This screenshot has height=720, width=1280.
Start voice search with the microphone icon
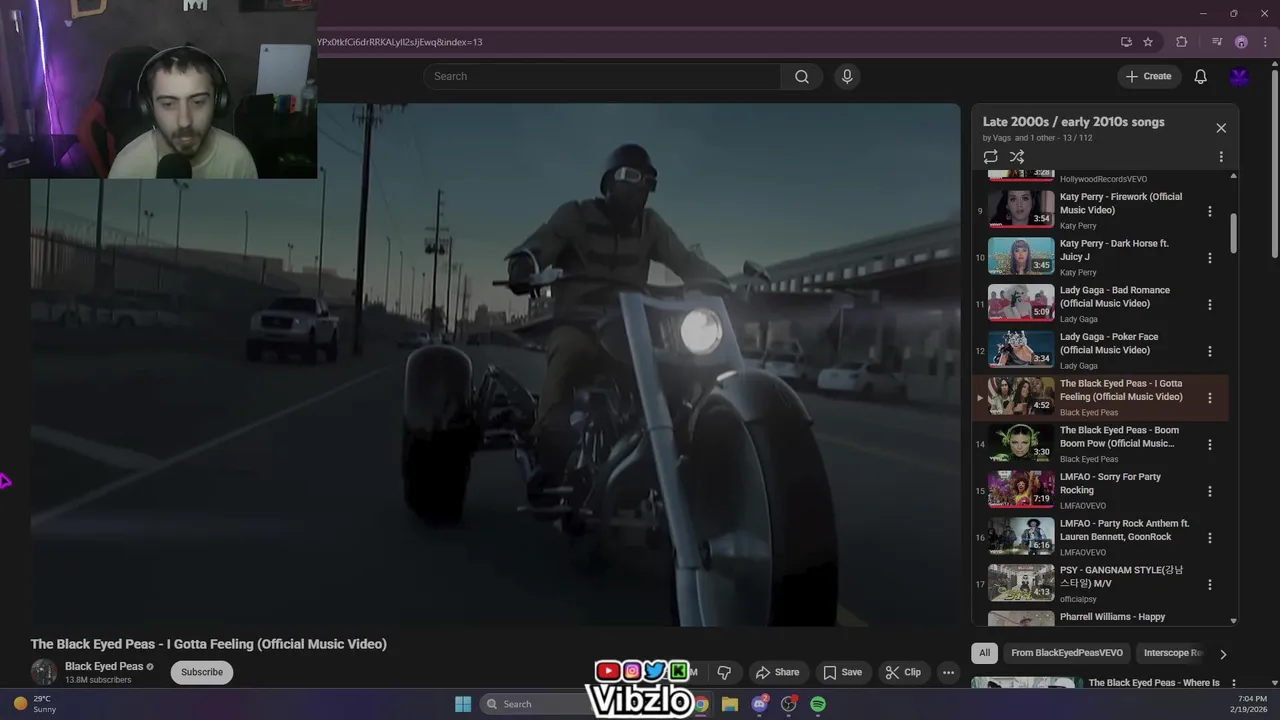point(847,77)
